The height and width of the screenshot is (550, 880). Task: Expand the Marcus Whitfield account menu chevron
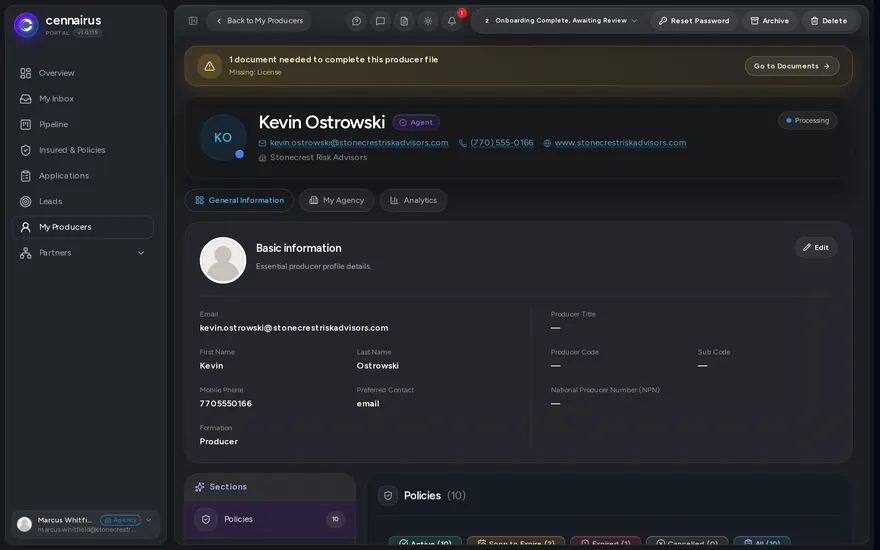click(x=149, y=520)
